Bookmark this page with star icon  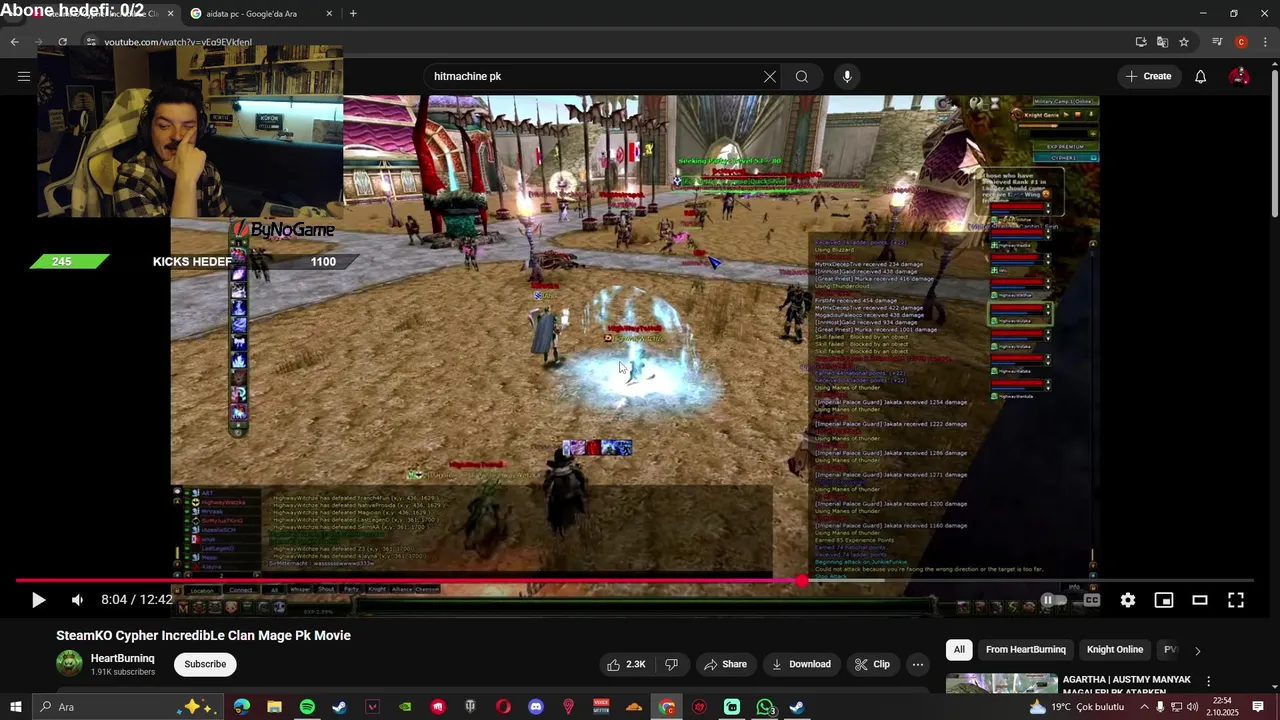click(1184, 42)
